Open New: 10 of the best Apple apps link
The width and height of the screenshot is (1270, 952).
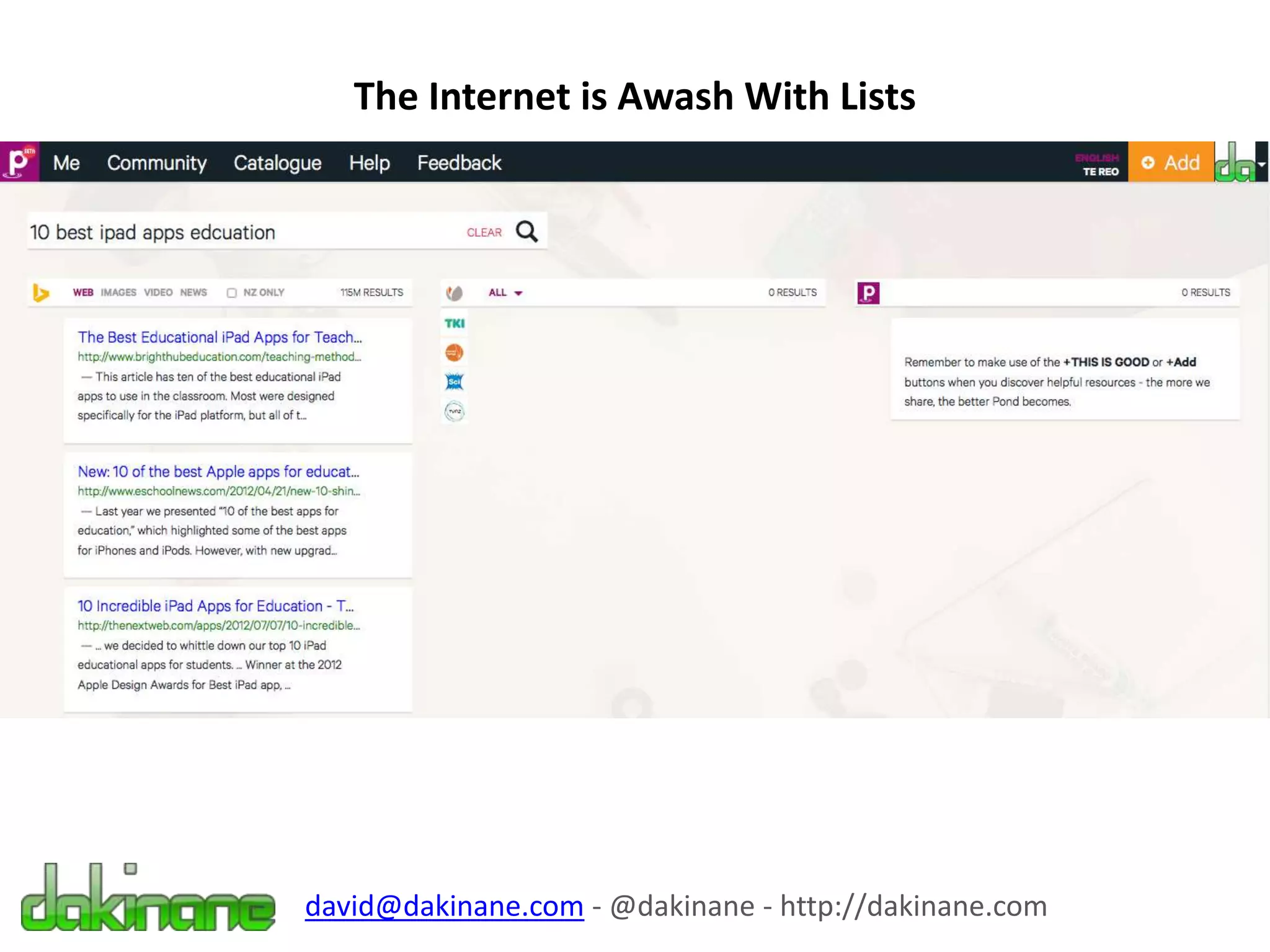tap(218, 472)
